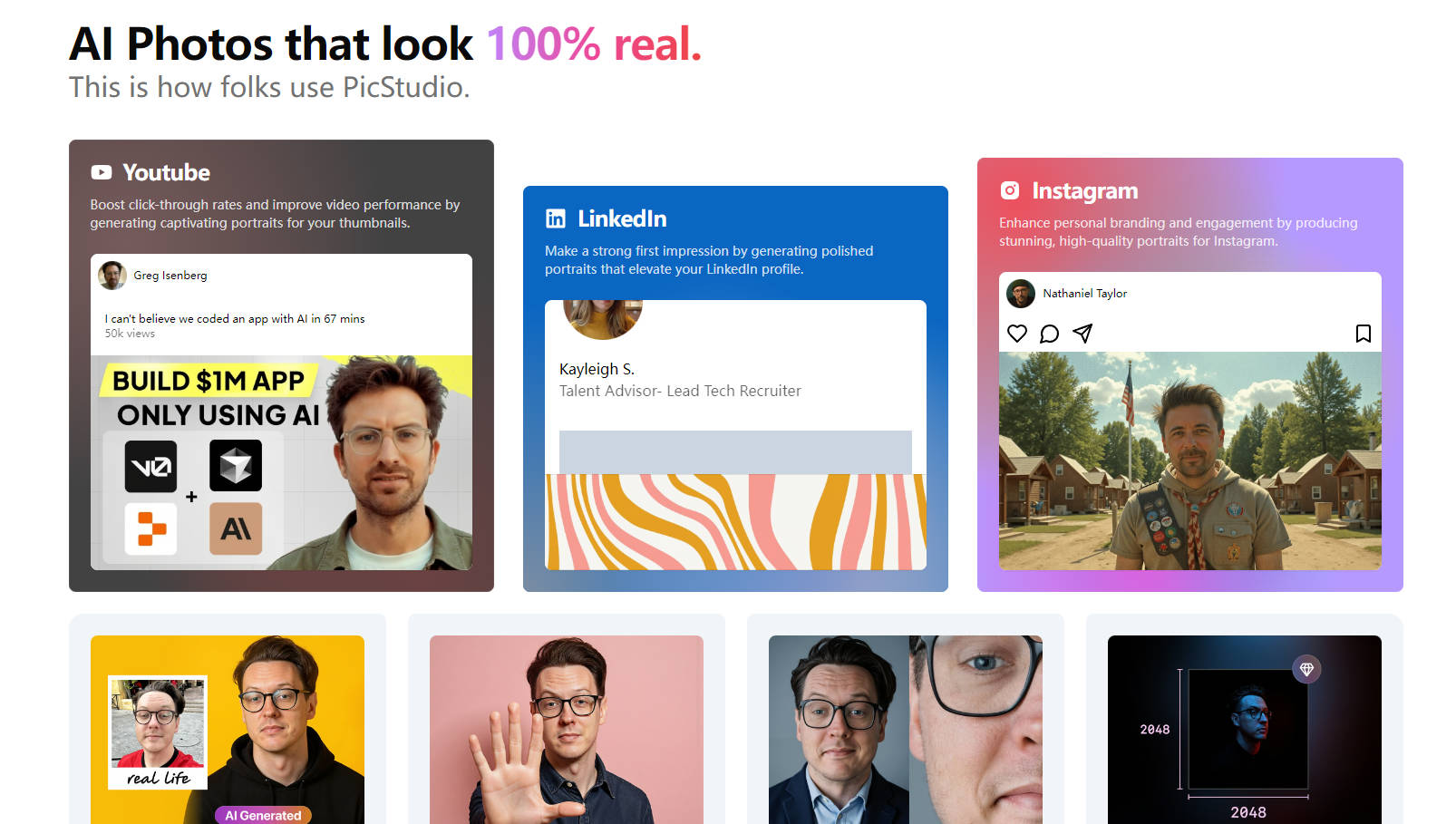The height and width of the screenshot is (824, 1456).
Task: Select the LinkedIn "in" logo icon
Action: point(556,218)
